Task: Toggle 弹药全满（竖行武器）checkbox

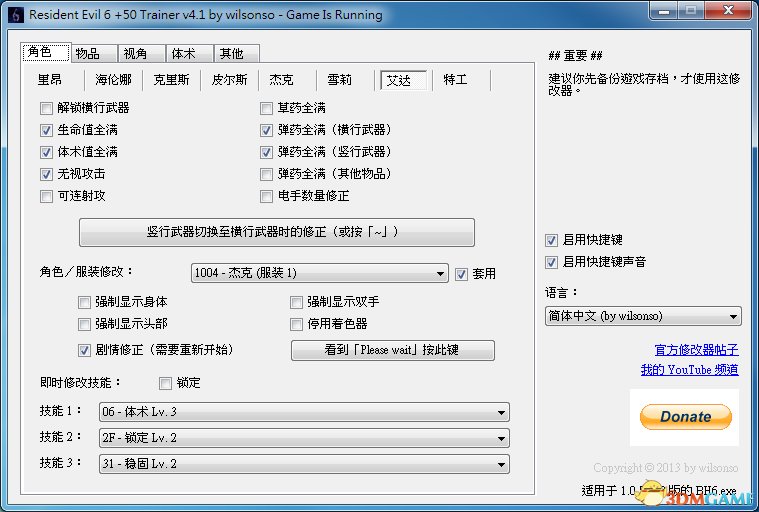Action: tap(266, 152)
